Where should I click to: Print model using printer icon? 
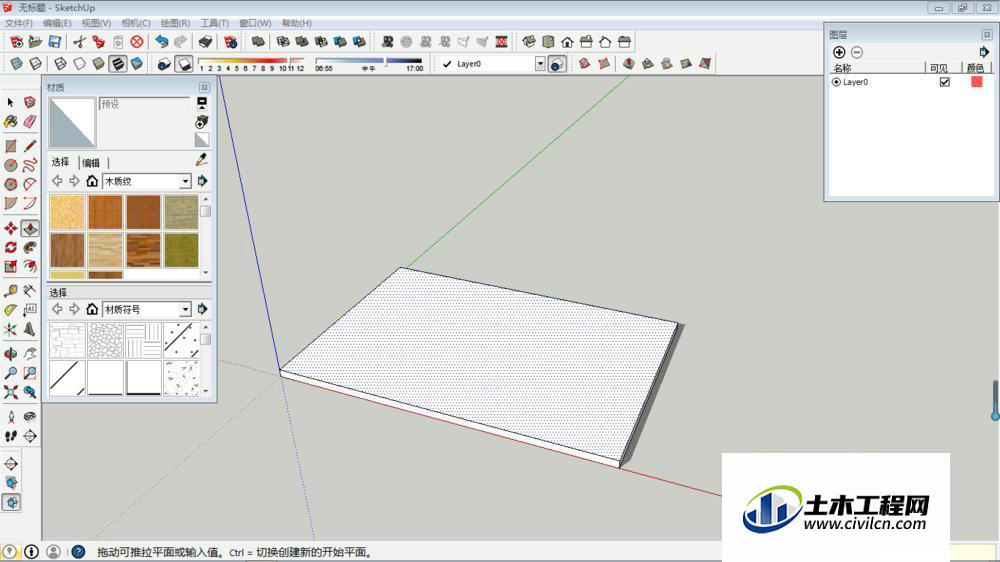[205, 42]
